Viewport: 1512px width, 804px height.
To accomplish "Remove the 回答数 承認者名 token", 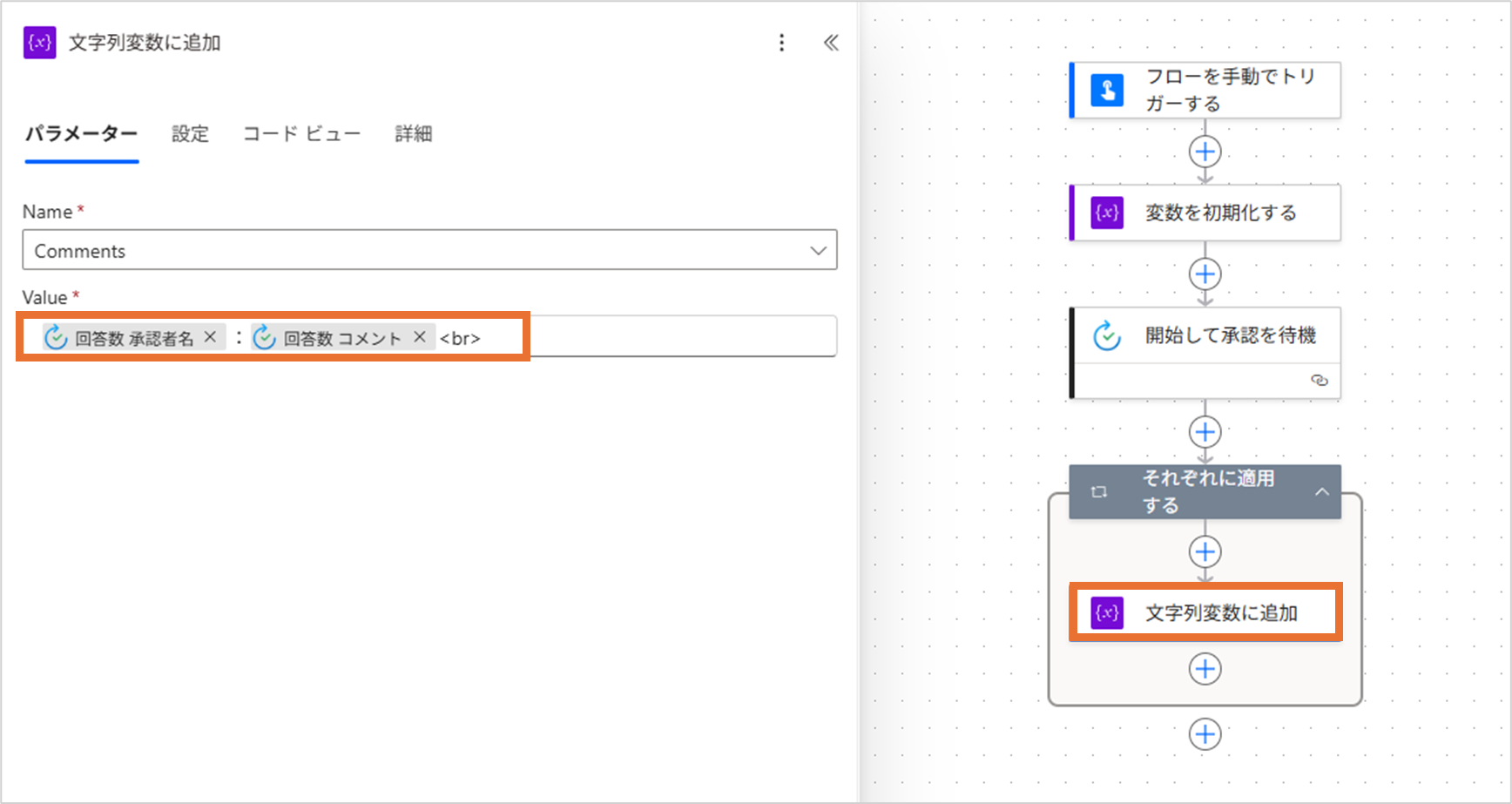I will (210, 337).
